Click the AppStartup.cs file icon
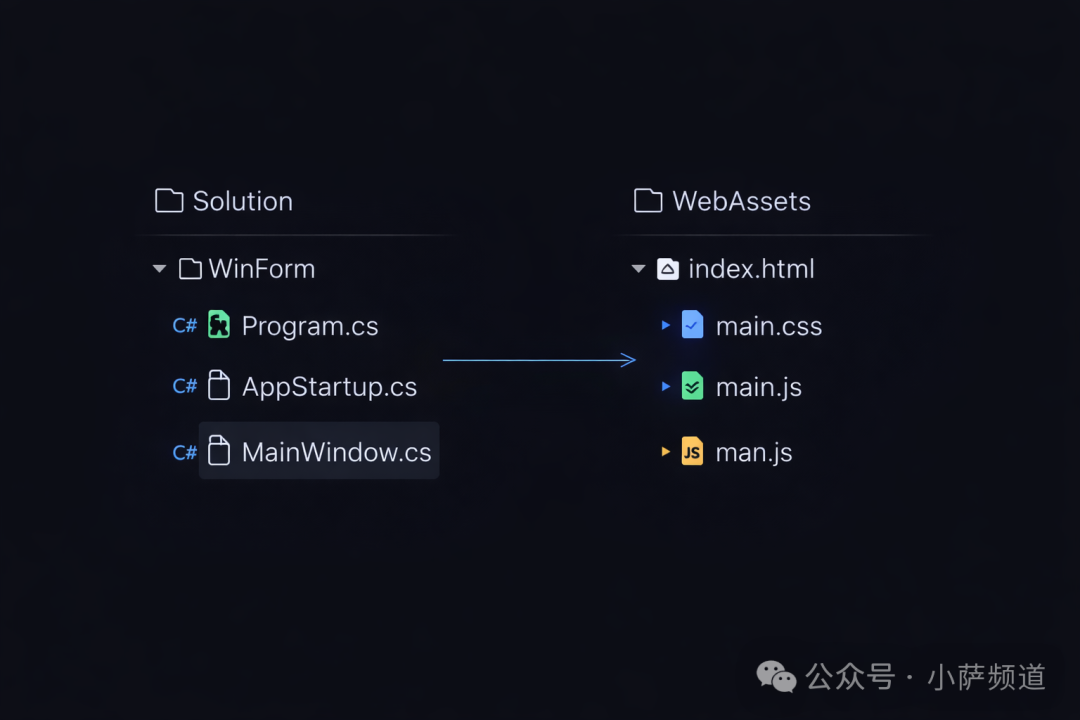 coord(218,386)
